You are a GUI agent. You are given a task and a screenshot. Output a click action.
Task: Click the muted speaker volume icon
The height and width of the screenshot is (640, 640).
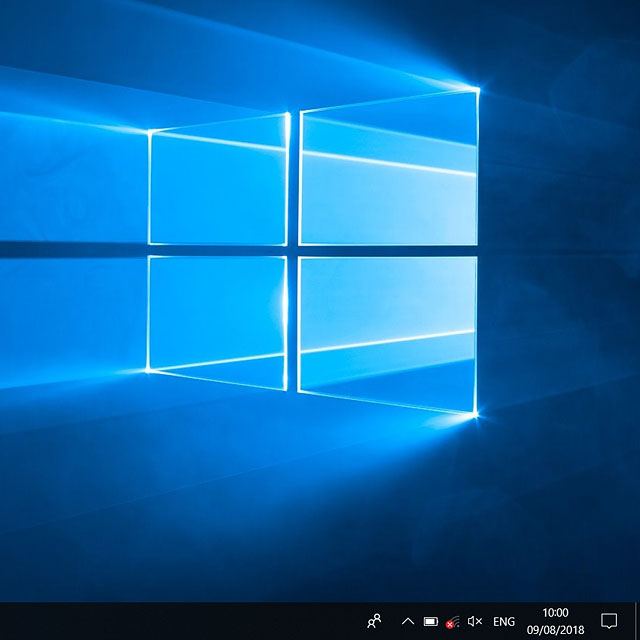[x=475, y=621]
